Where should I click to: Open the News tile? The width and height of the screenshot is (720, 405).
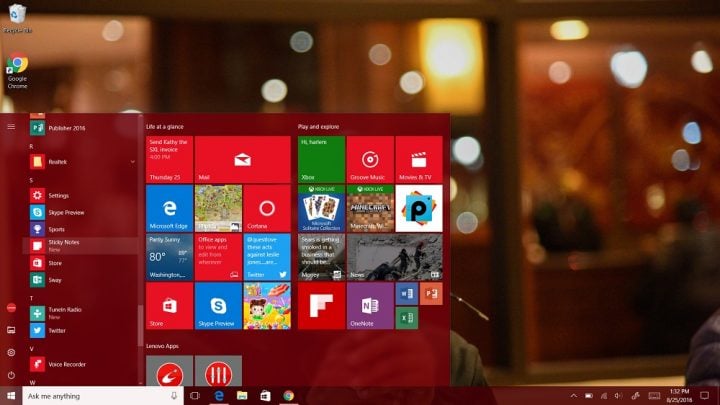click(x=394, y=257)
